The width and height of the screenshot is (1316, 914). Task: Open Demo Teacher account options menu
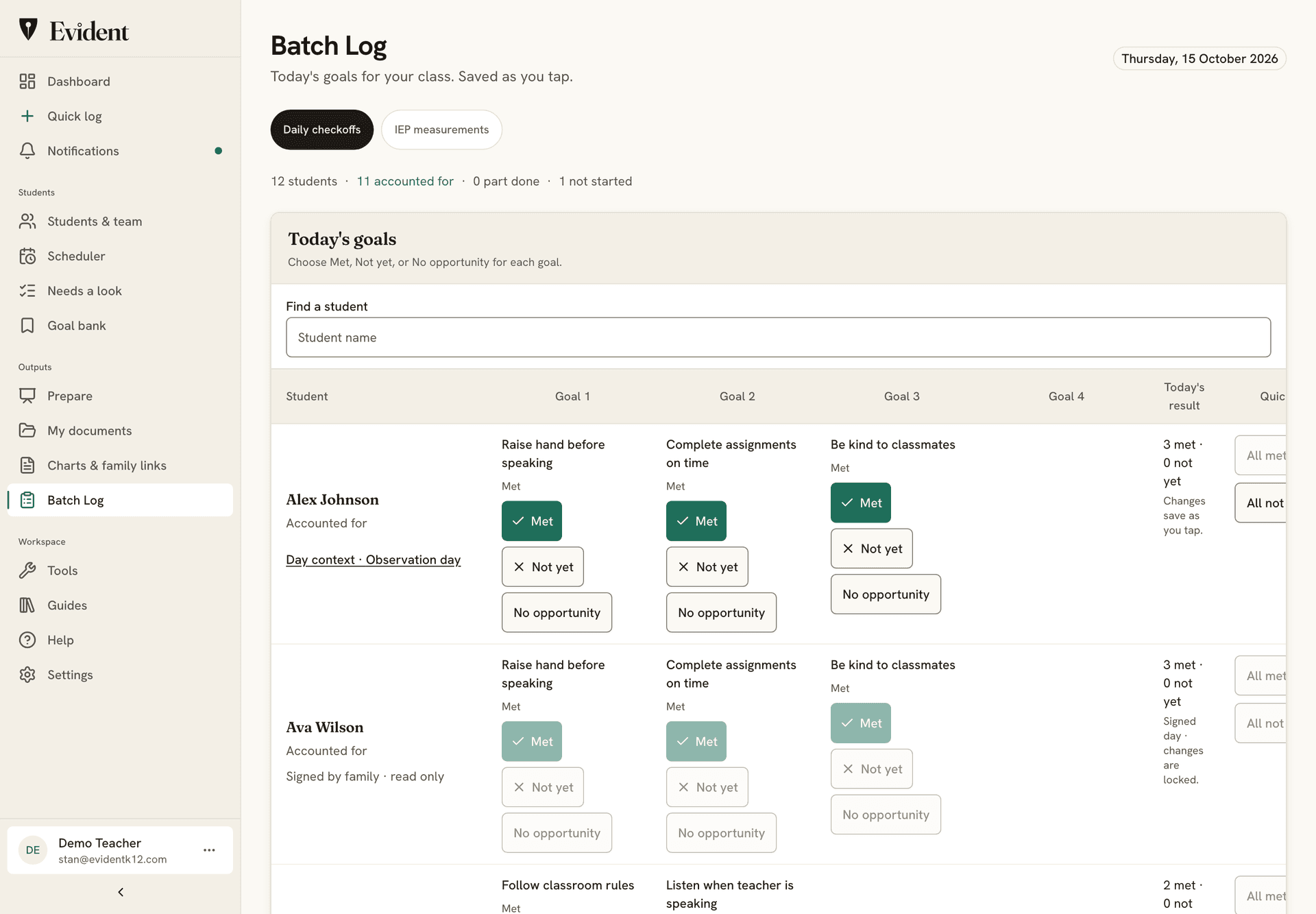point(210,850)
